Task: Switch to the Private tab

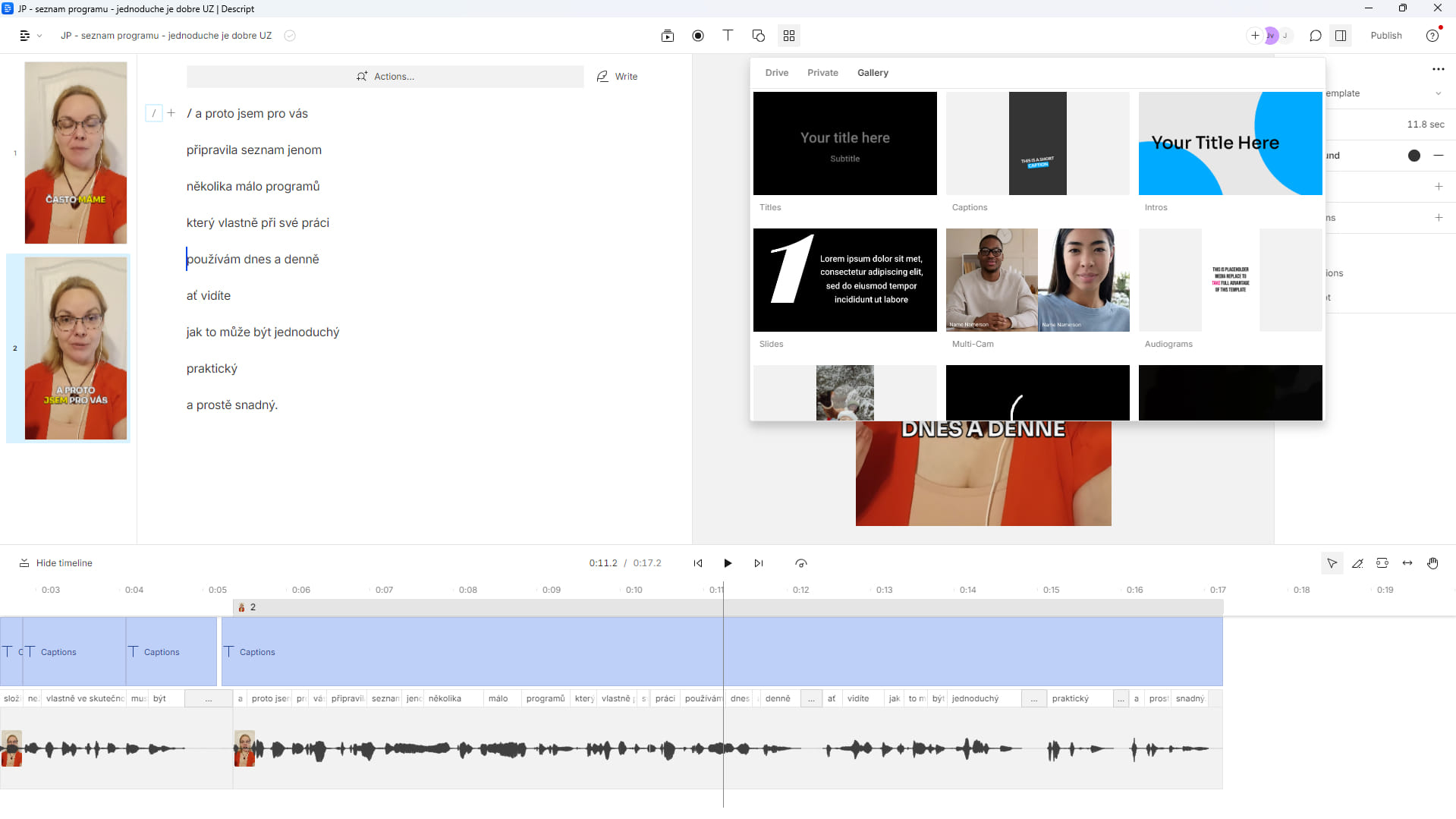Action: pyautogui.click(x=822, y=73)
